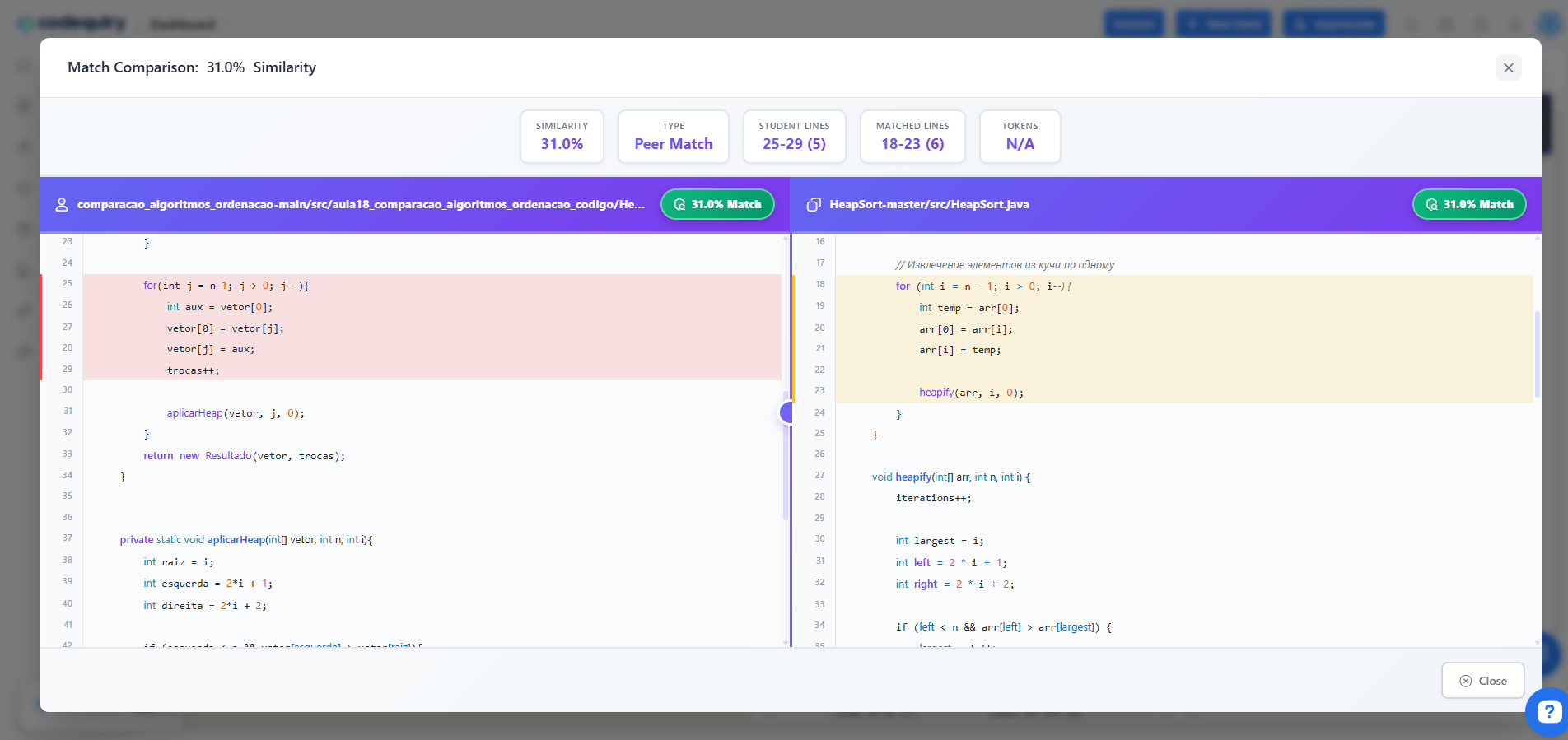Click 'int right = 2 * i + 2;' line
Screen dimensions: 1568x740
955,584
